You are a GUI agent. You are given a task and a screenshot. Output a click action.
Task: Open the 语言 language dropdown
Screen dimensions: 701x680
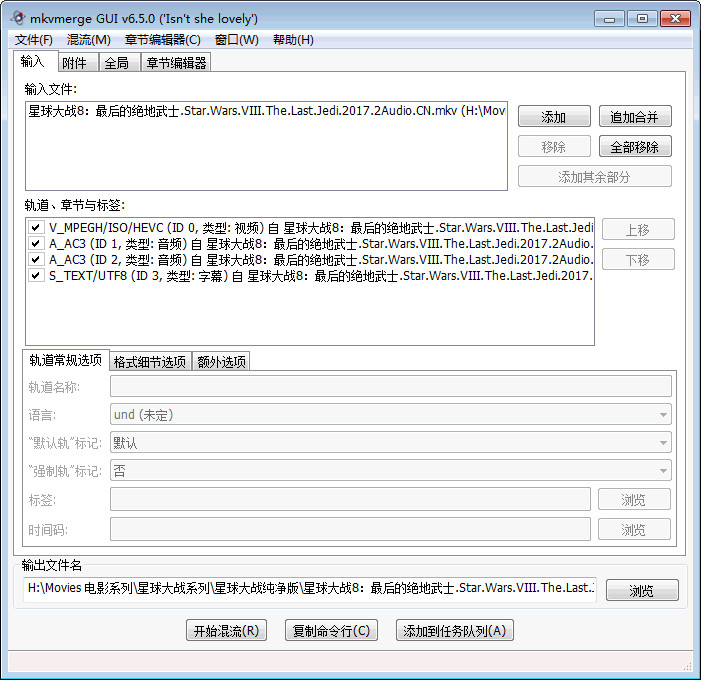point(390,414)
